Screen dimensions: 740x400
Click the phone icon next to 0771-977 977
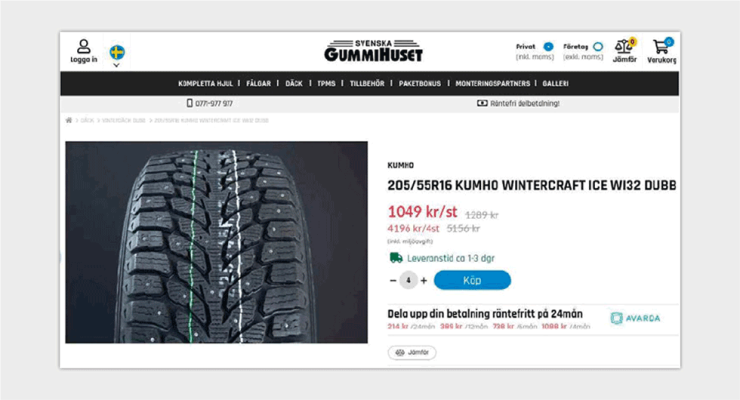(189, 103)
